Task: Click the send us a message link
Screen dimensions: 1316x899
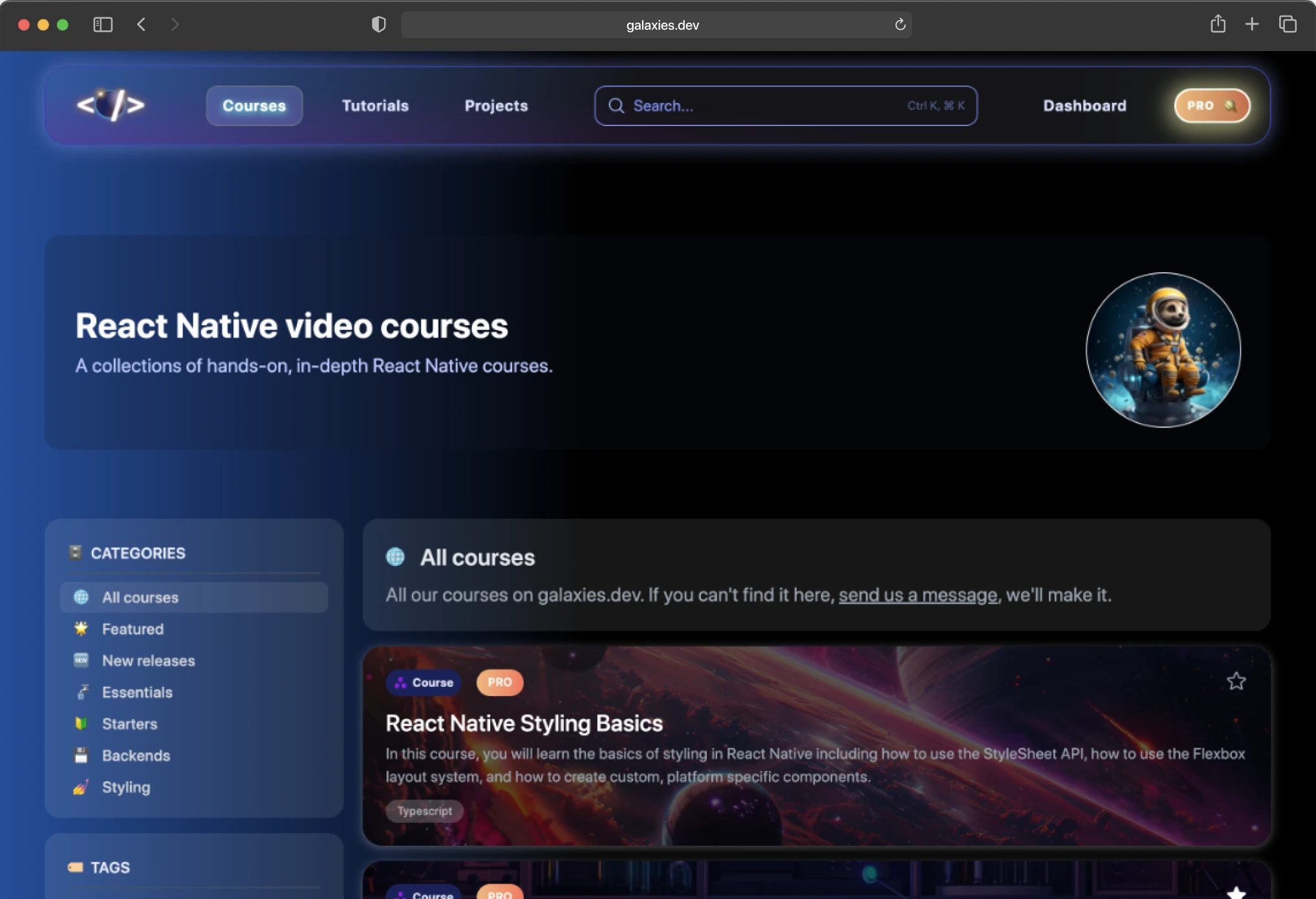Action: point(918,595)
